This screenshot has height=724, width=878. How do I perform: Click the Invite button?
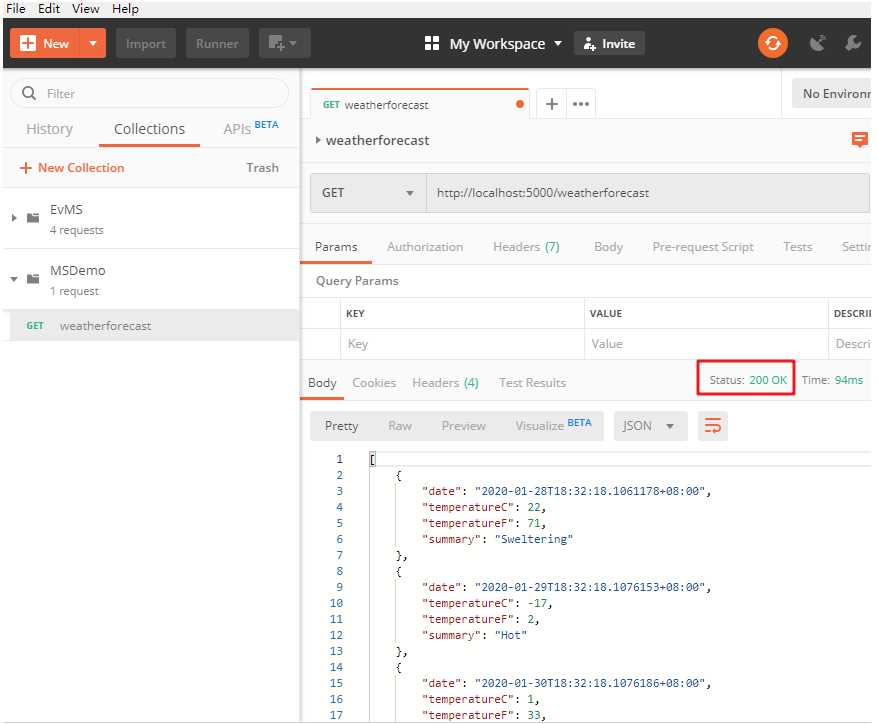click(609, 43)
